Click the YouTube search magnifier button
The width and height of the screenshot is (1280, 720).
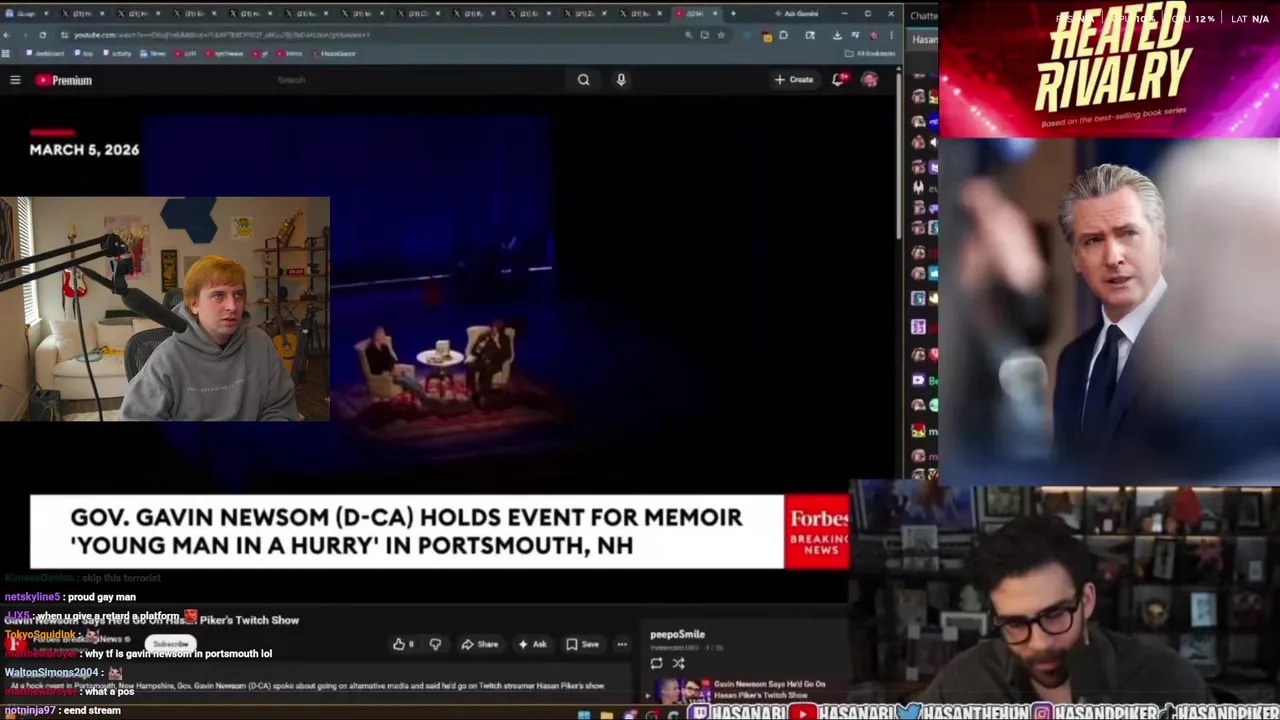point(584,80)
